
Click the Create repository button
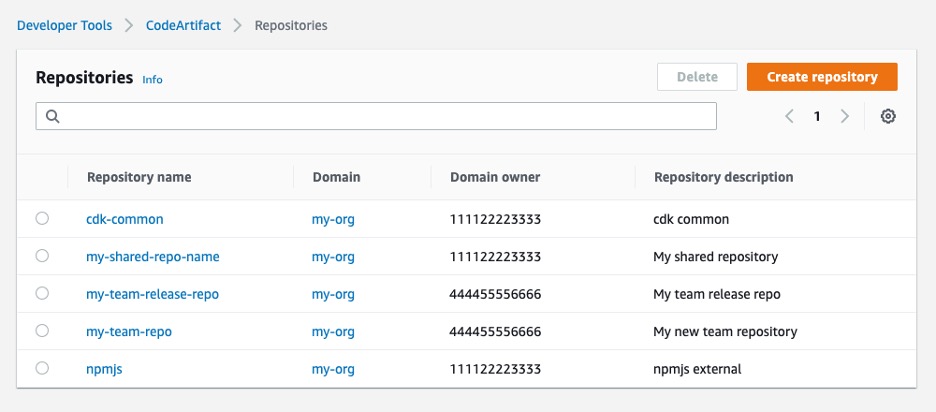tap(822, 77)
